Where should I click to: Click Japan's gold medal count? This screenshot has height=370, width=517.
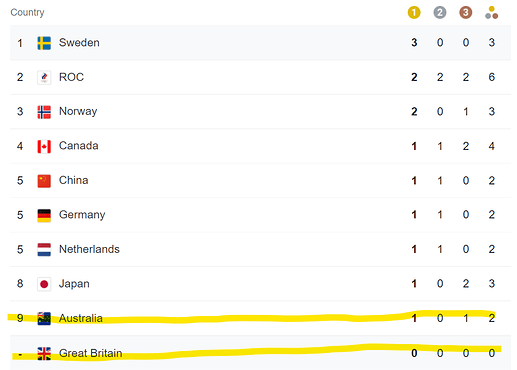click(x=414, y=284)
